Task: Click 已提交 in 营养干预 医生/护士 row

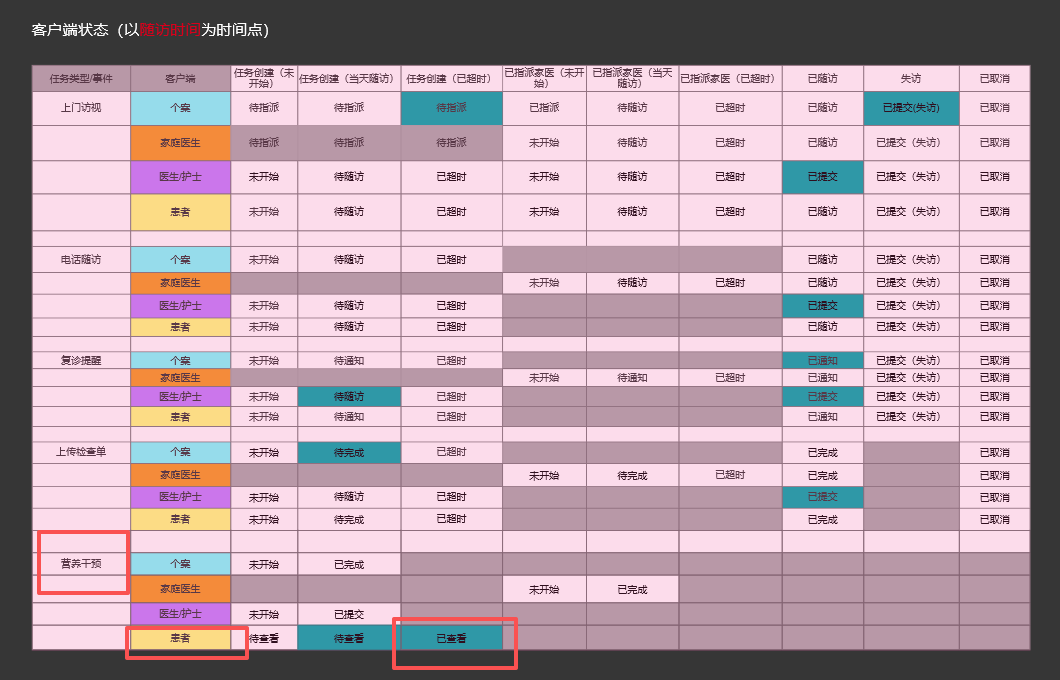Action: (349, 614)
